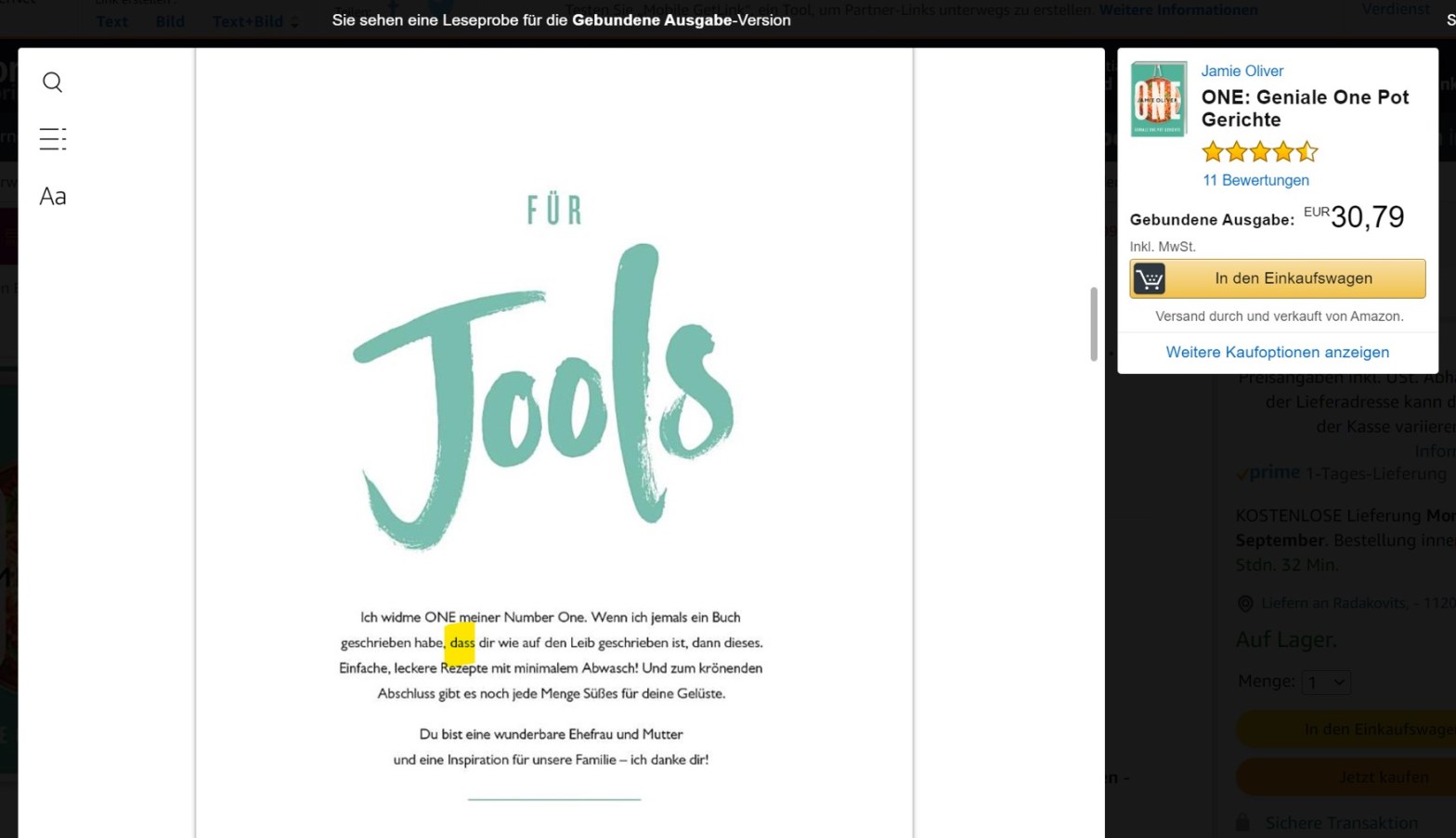Click the prime logo in background

(x=1273, y=472)
